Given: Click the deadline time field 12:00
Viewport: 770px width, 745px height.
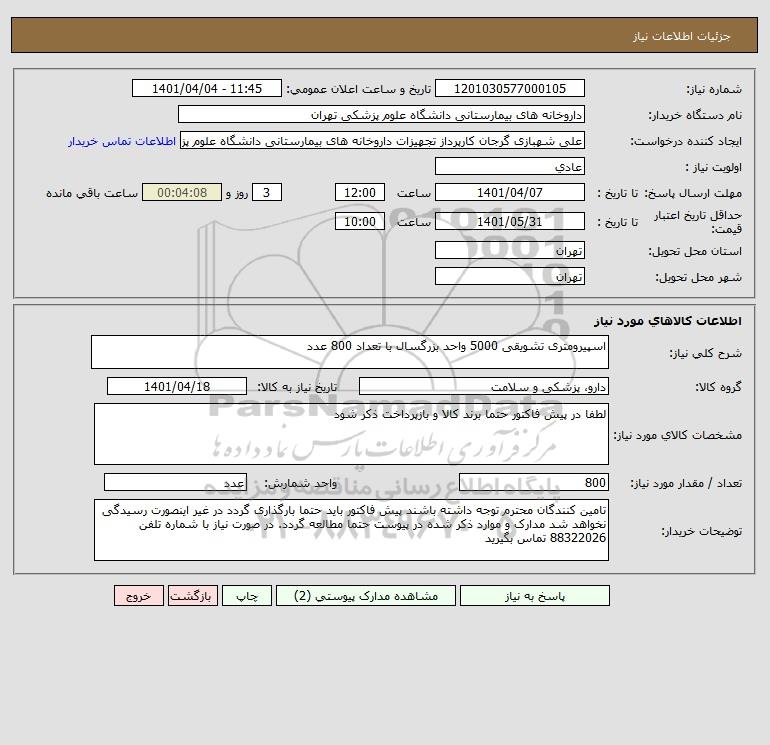Looking at the screenshot, I should tap(360, 193).
